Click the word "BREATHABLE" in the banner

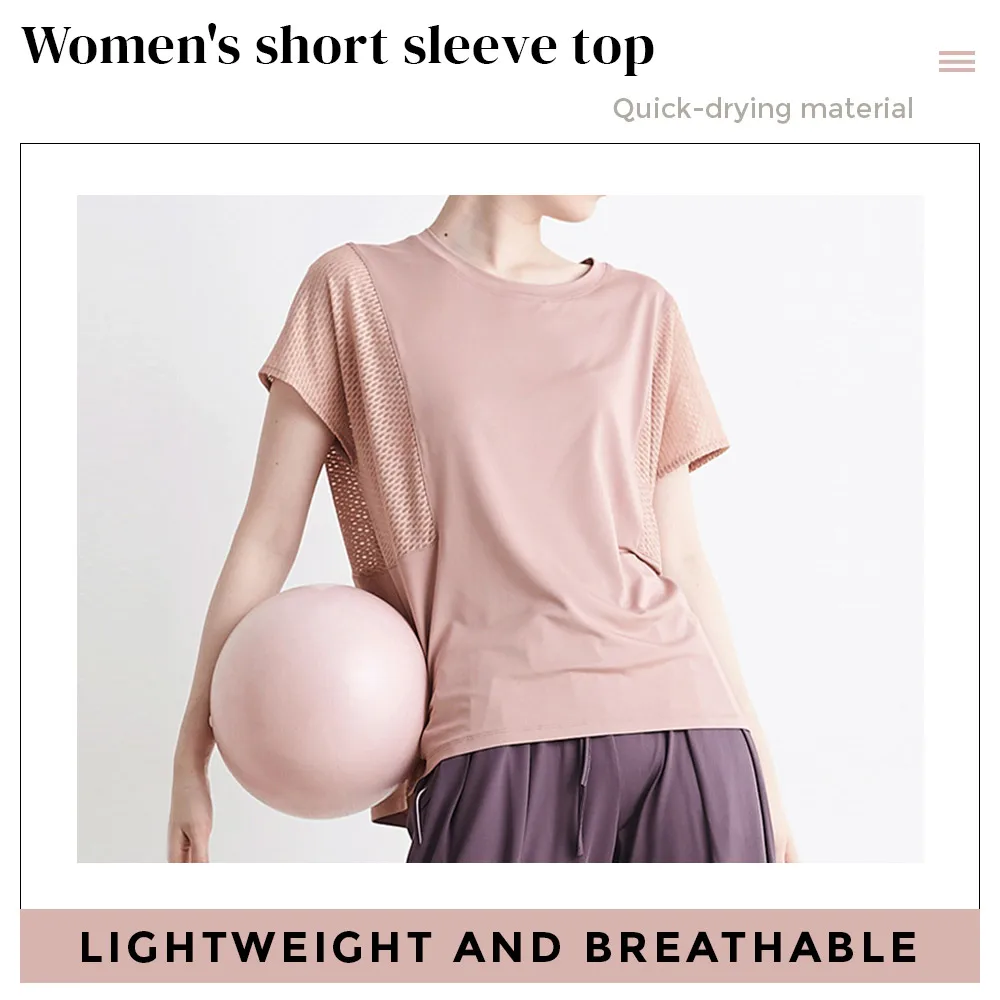[751, 946]
